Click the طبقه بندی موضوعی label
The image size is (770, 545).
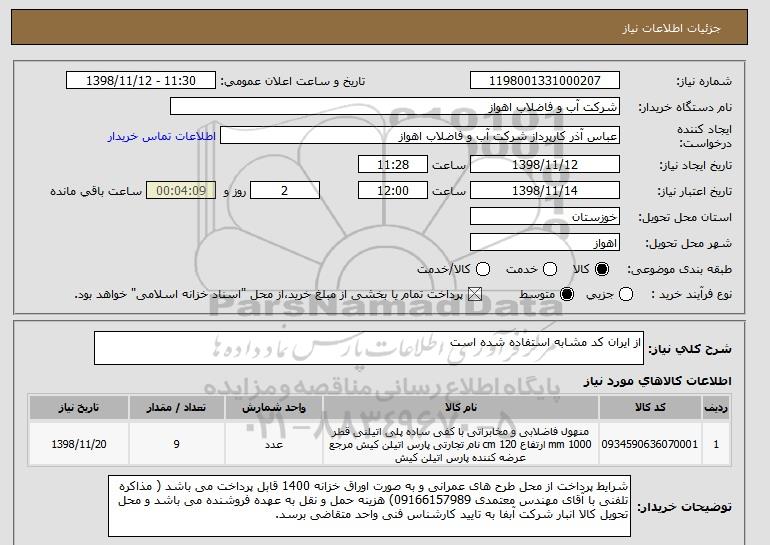[679, 269]
